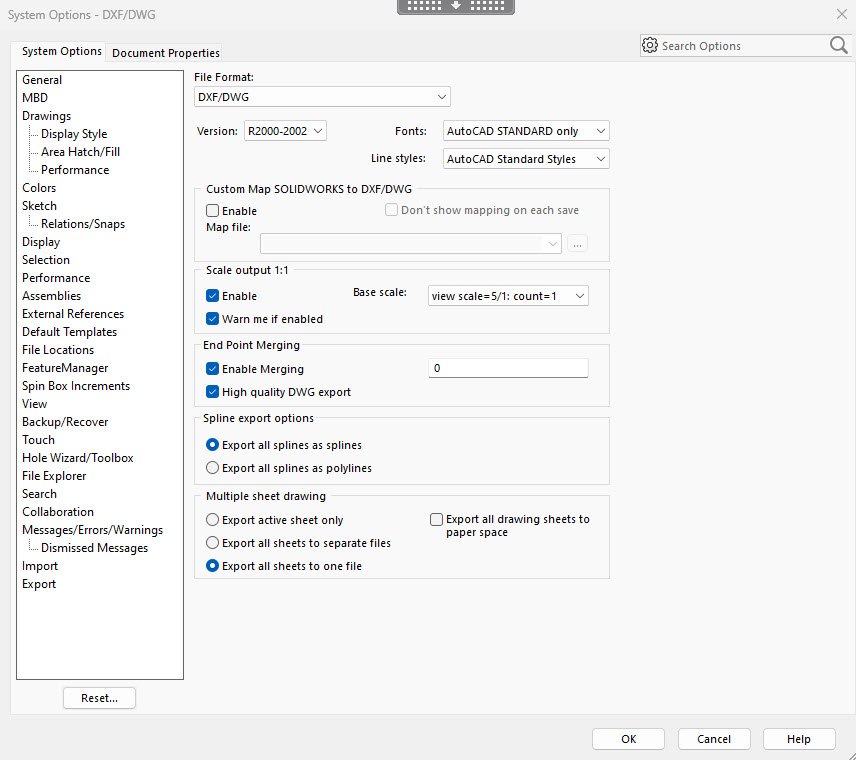Select Export all splines as polylines
The width and height of the screenshot is (856, 760).
(x=212, y=468)
